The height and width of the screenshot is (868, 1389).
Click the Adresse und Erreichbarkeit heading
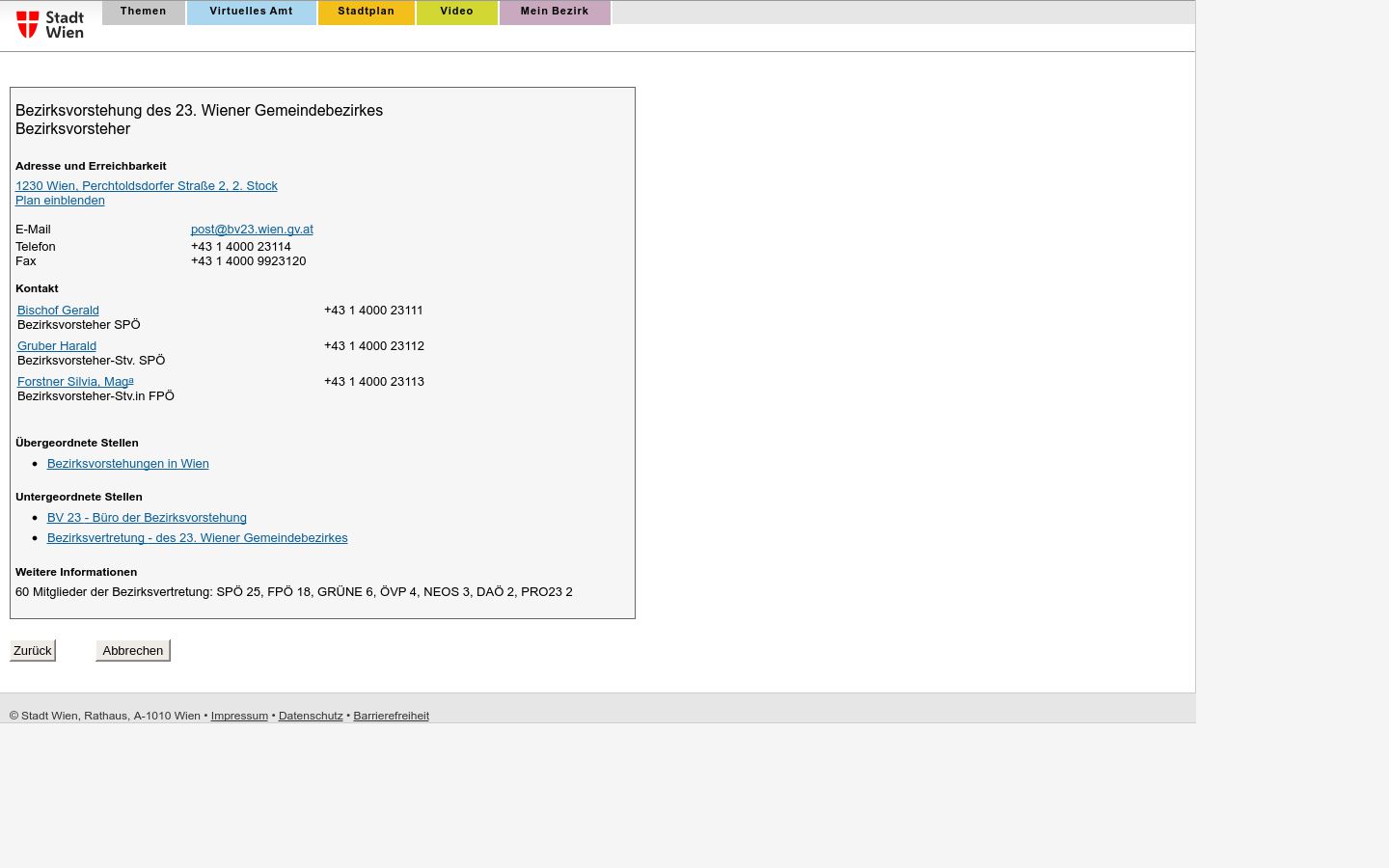[x=91, y=166]
